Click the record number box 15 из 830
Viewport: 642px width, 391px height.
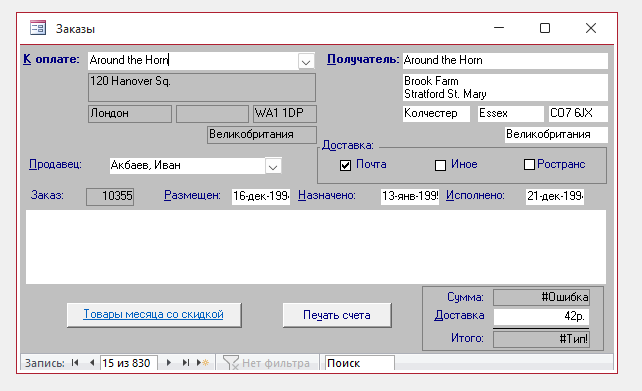pos(129,363)
